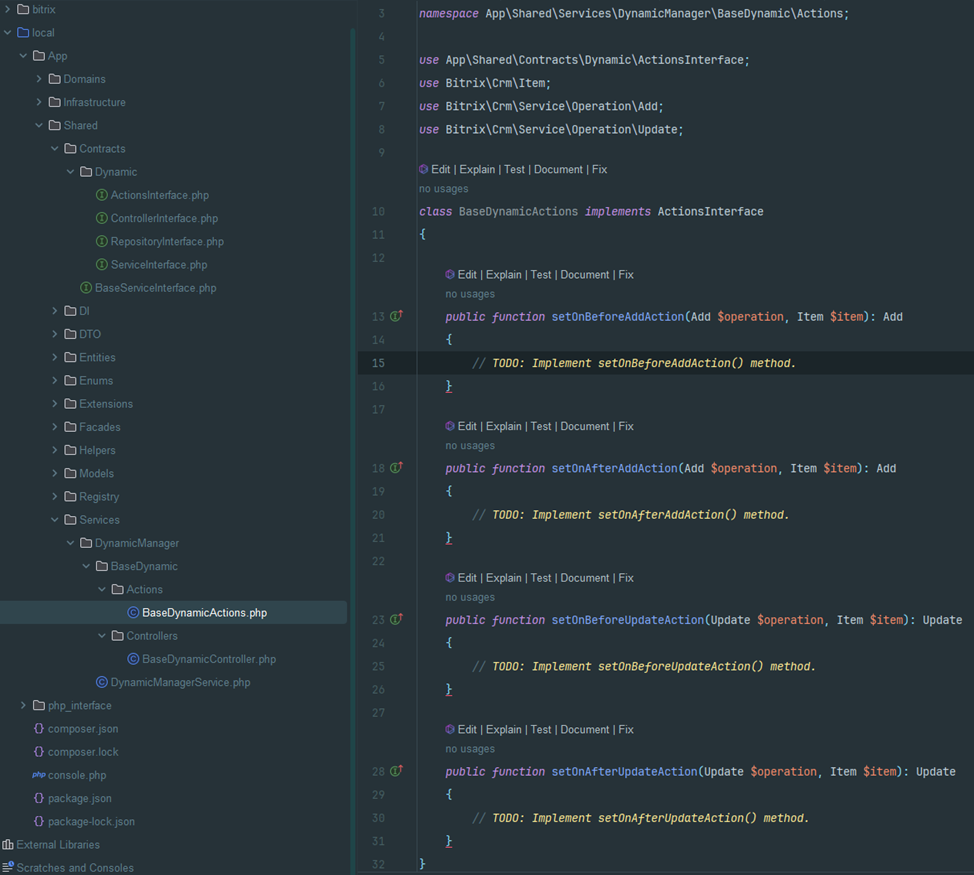The width and height of the screenshot is (974, 875).
Task: Select BaseDynamicController.php file
Action: point(209,659)
